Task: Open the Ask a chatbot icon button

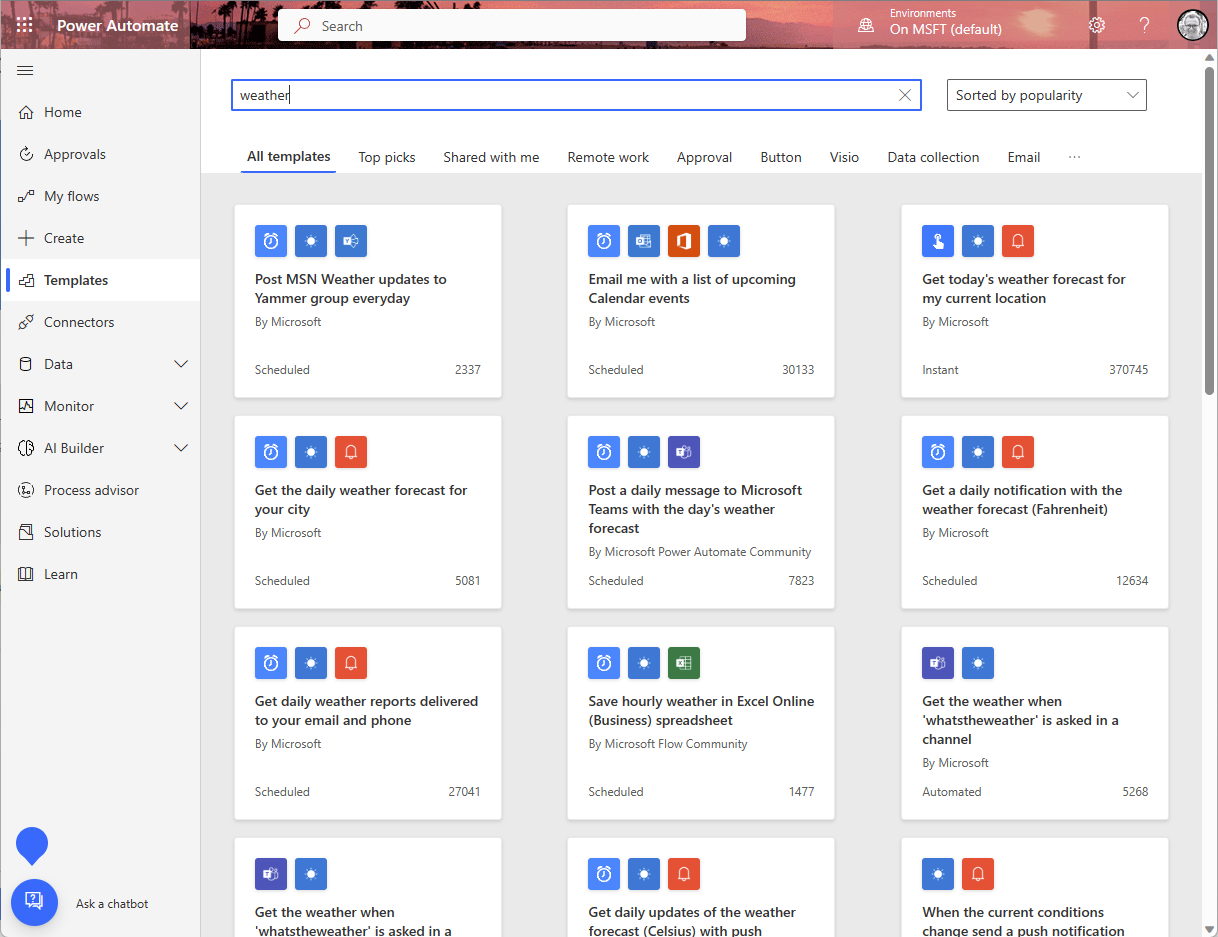Action: [x=34, y=902]
